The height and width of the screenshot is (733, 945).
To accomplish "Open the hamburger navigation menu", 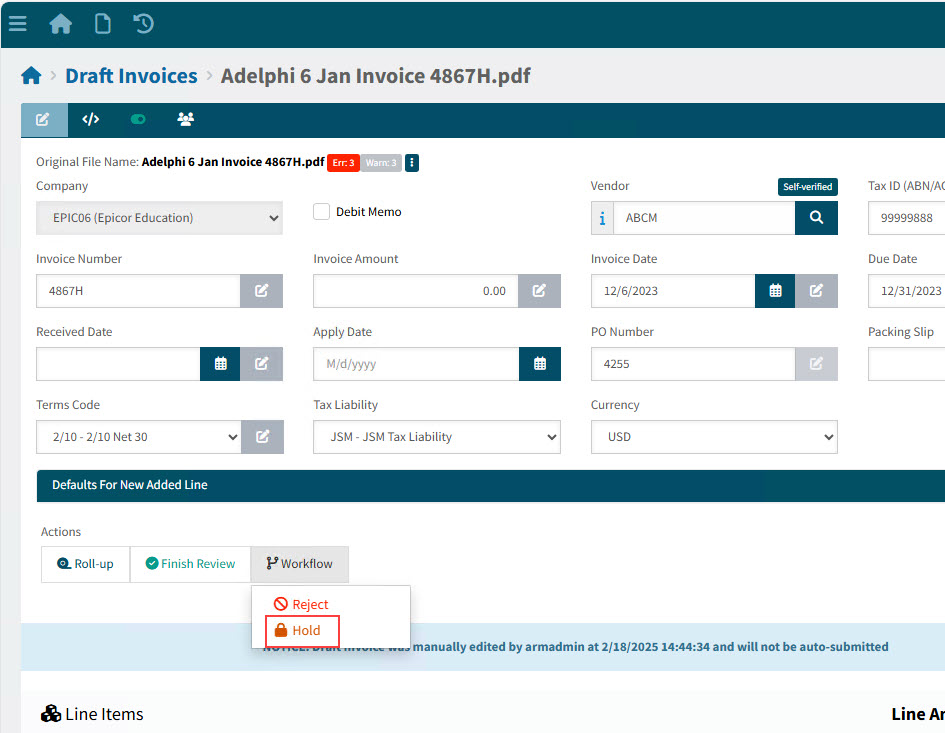I will (x=18, y=23).
